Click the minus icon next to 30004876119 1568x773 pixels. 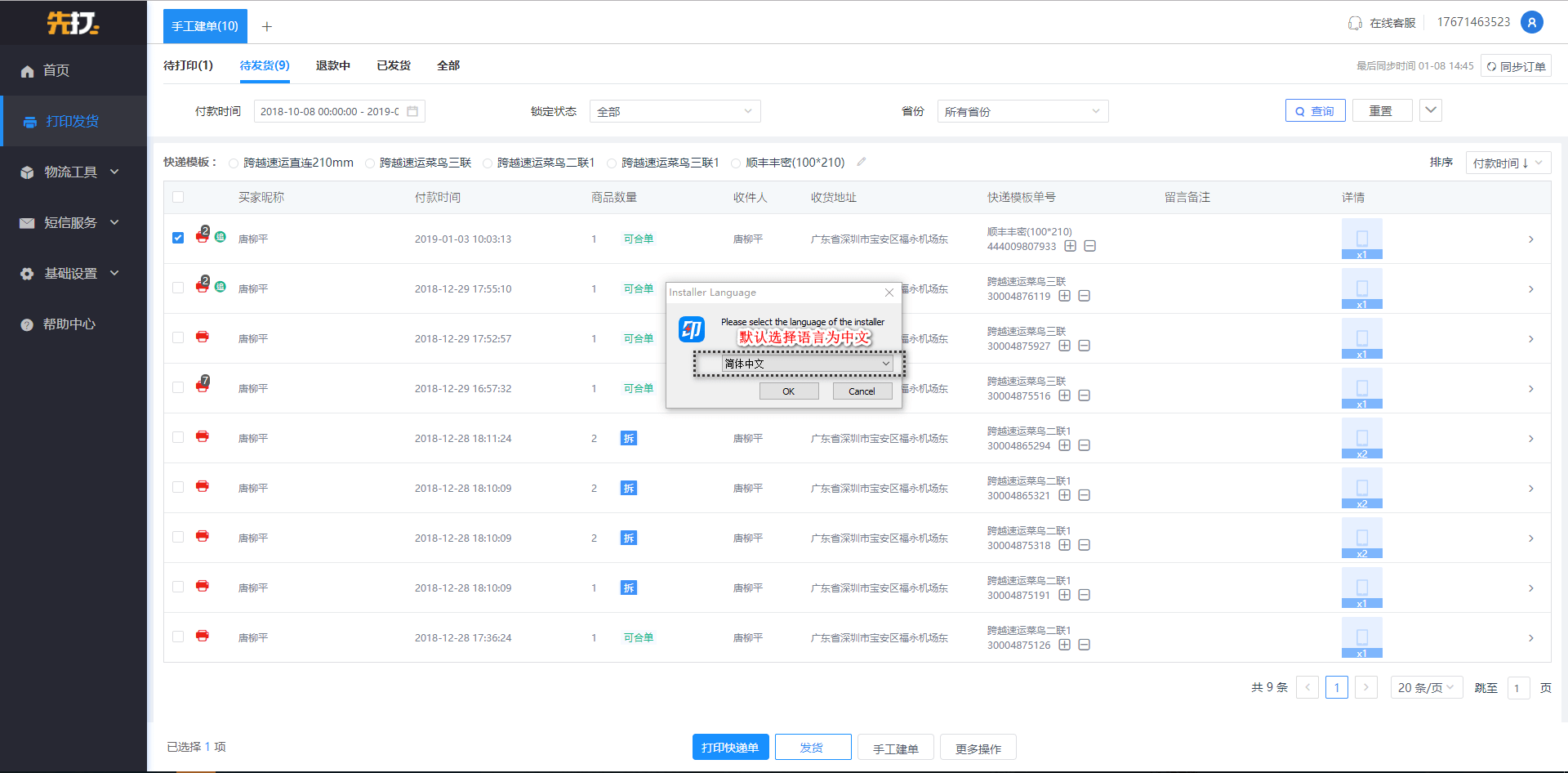pos(1085,296)
